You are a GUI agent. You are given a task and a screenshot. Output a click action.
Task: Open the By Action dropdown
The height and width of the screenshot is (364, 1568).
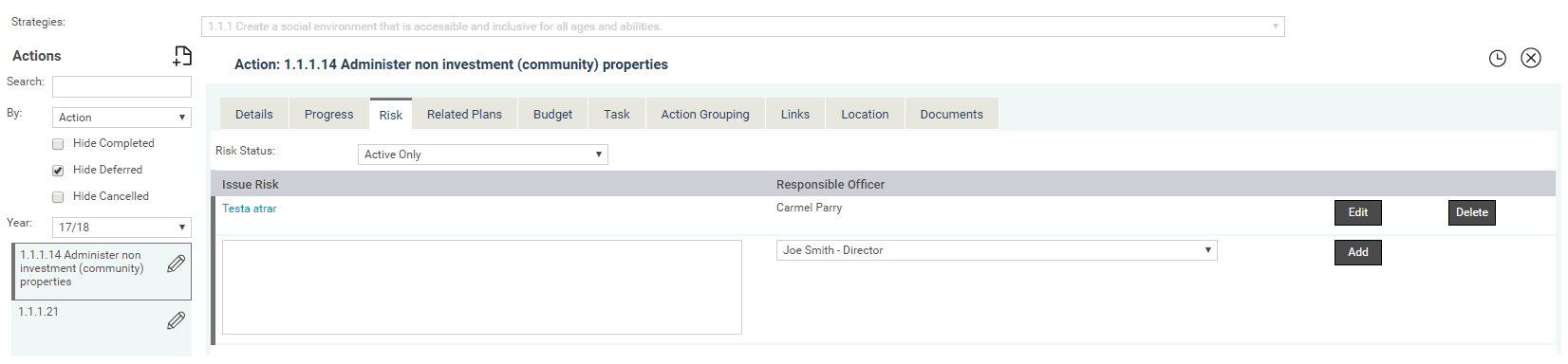pos(121,118)
